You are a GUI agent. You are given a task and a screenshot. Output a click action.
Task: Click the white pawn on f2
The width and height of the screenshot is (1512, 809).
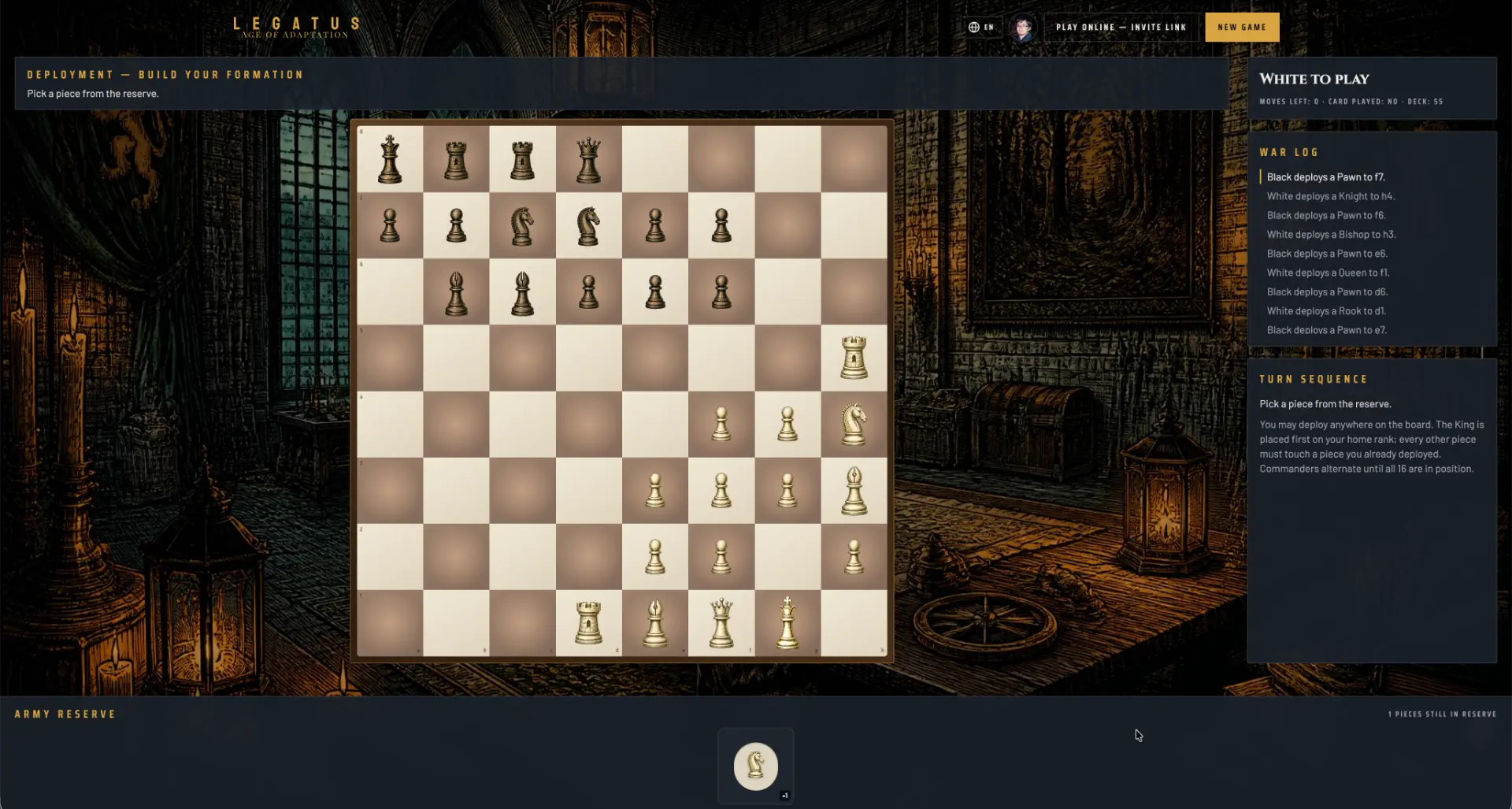click(721, 556)
